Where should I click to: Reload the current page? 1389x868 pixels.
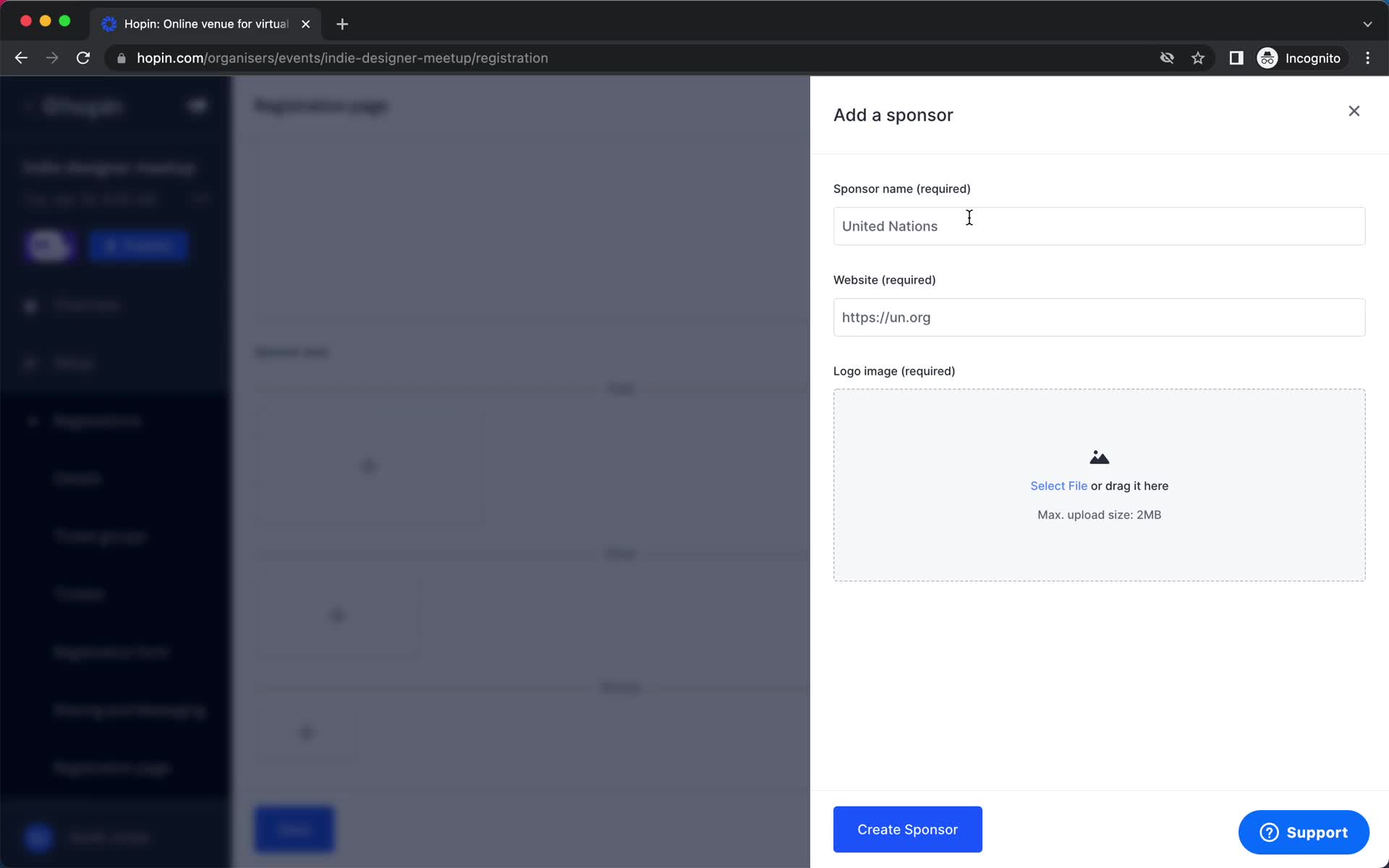(83, 58)
